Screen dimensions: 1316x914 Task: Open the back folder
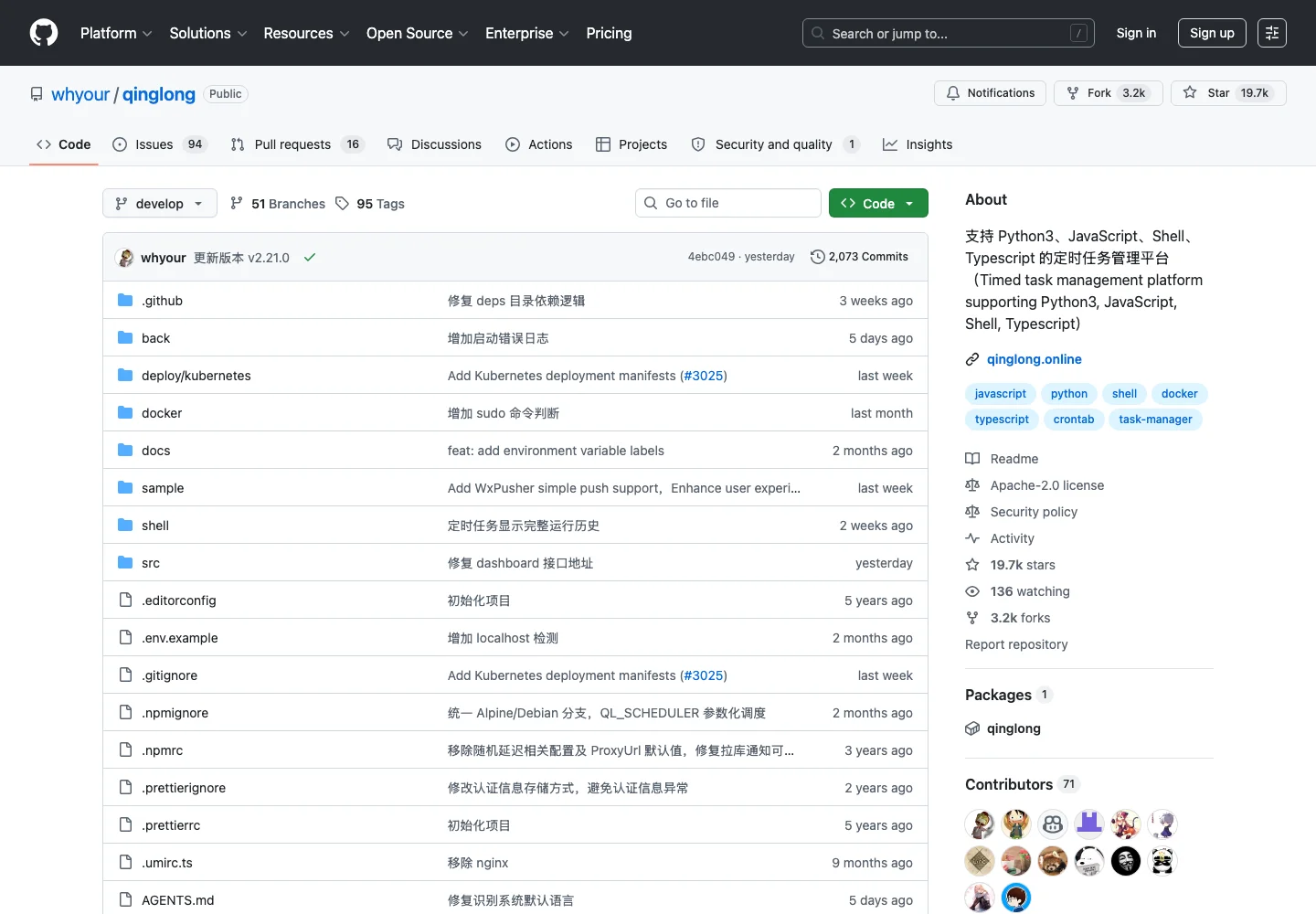[155, 338]
